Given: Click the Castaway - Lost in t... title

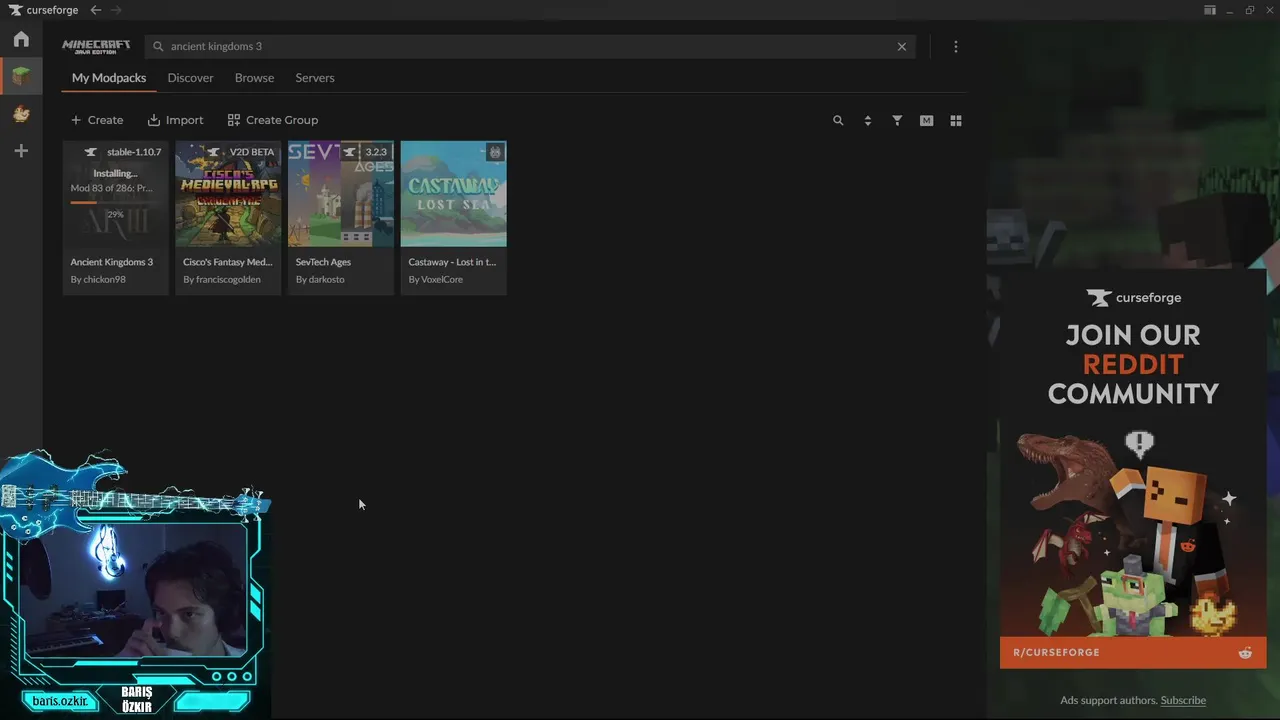Looking at the screenshot, I should coord(452,262).
